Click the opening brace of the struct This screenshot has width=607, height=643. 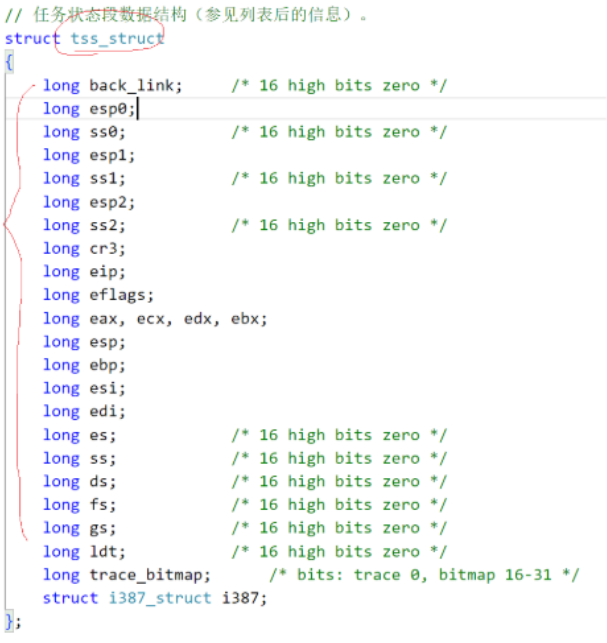pos(9,62)
